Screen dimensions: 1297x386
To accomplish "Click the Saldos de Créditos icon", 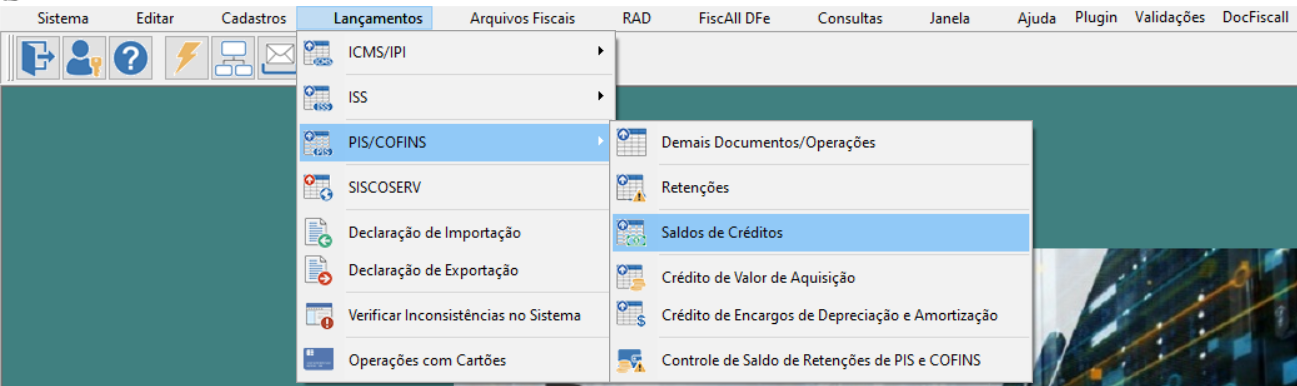I will [x=631, y=232].
